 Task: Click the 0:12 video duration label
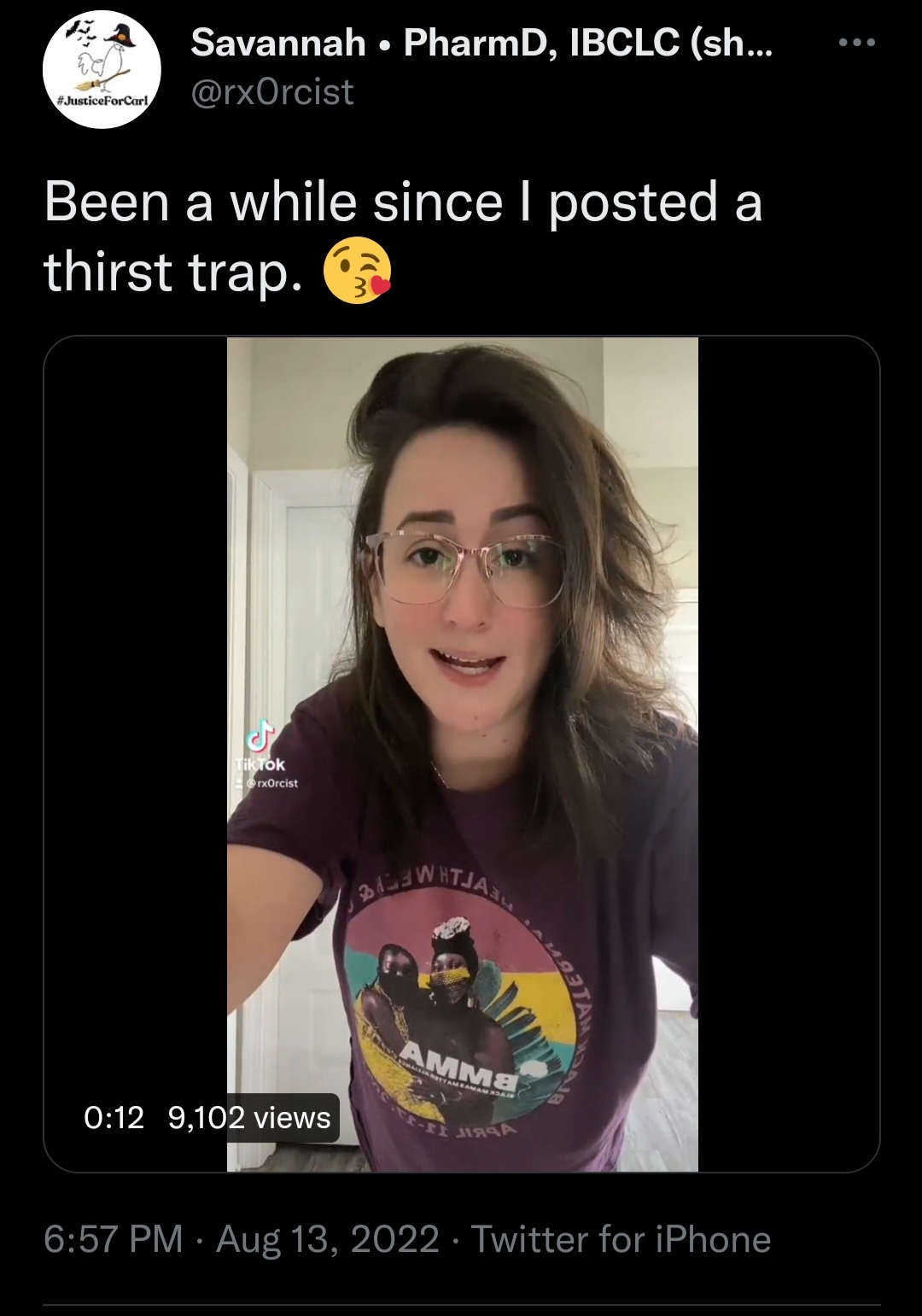(x=114, y=1117)
